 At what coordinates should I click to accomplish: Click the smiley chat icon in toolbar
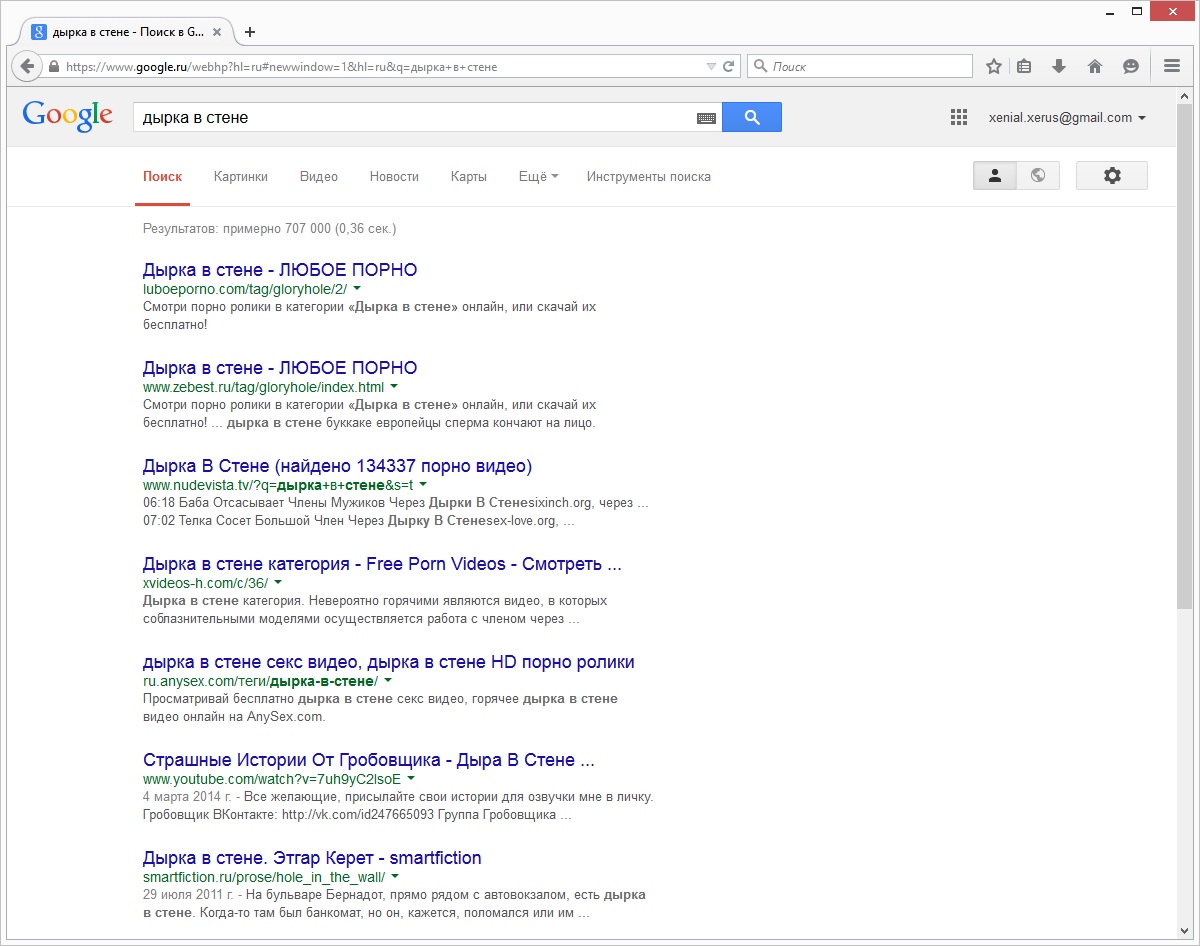click(1131, 66)
